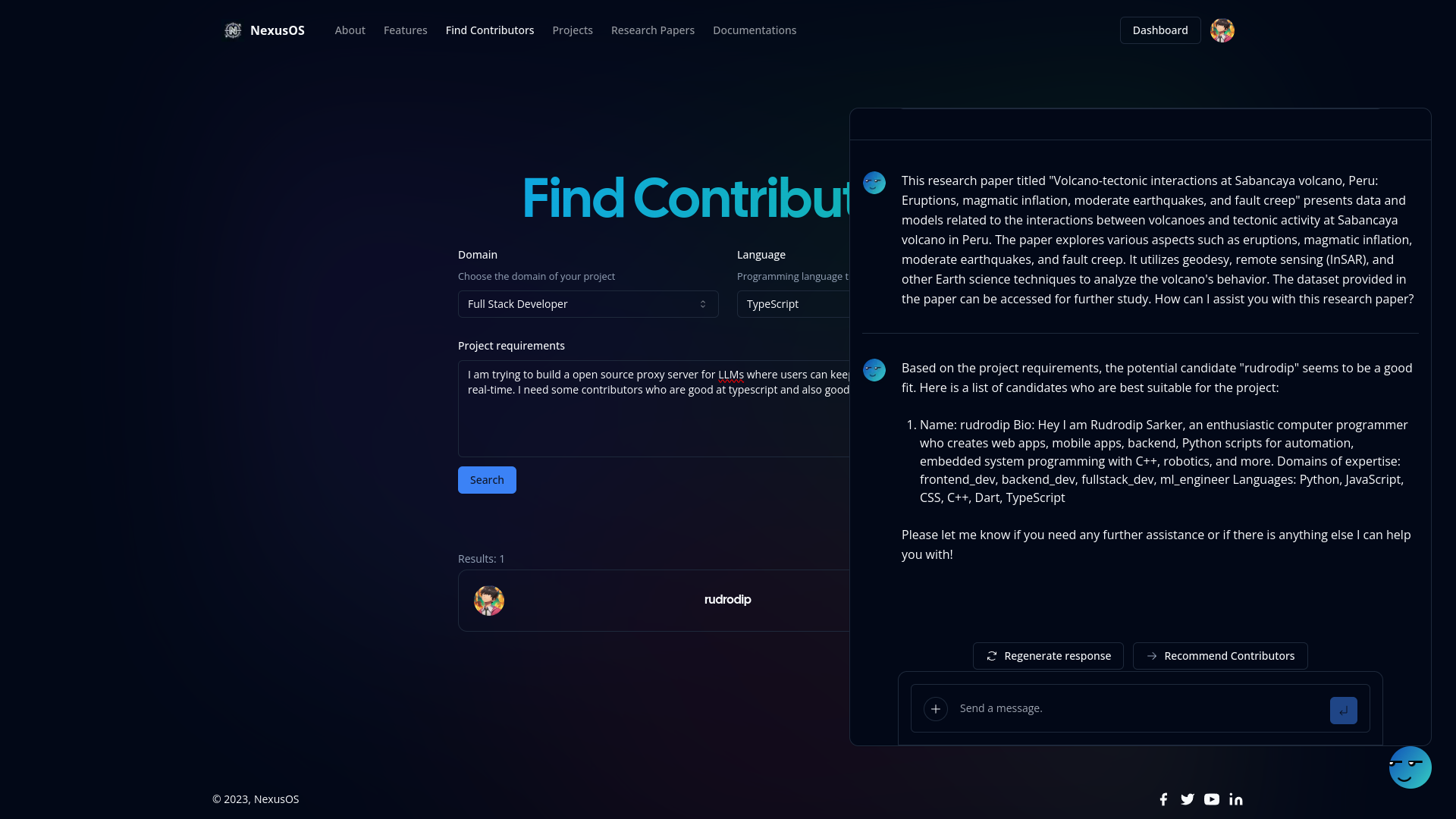This screenshot has width=1456, height=819.
Task: Select the Domain dropdown Full Stack Developer
Action: pyautogui.click(x=588, y=304)
